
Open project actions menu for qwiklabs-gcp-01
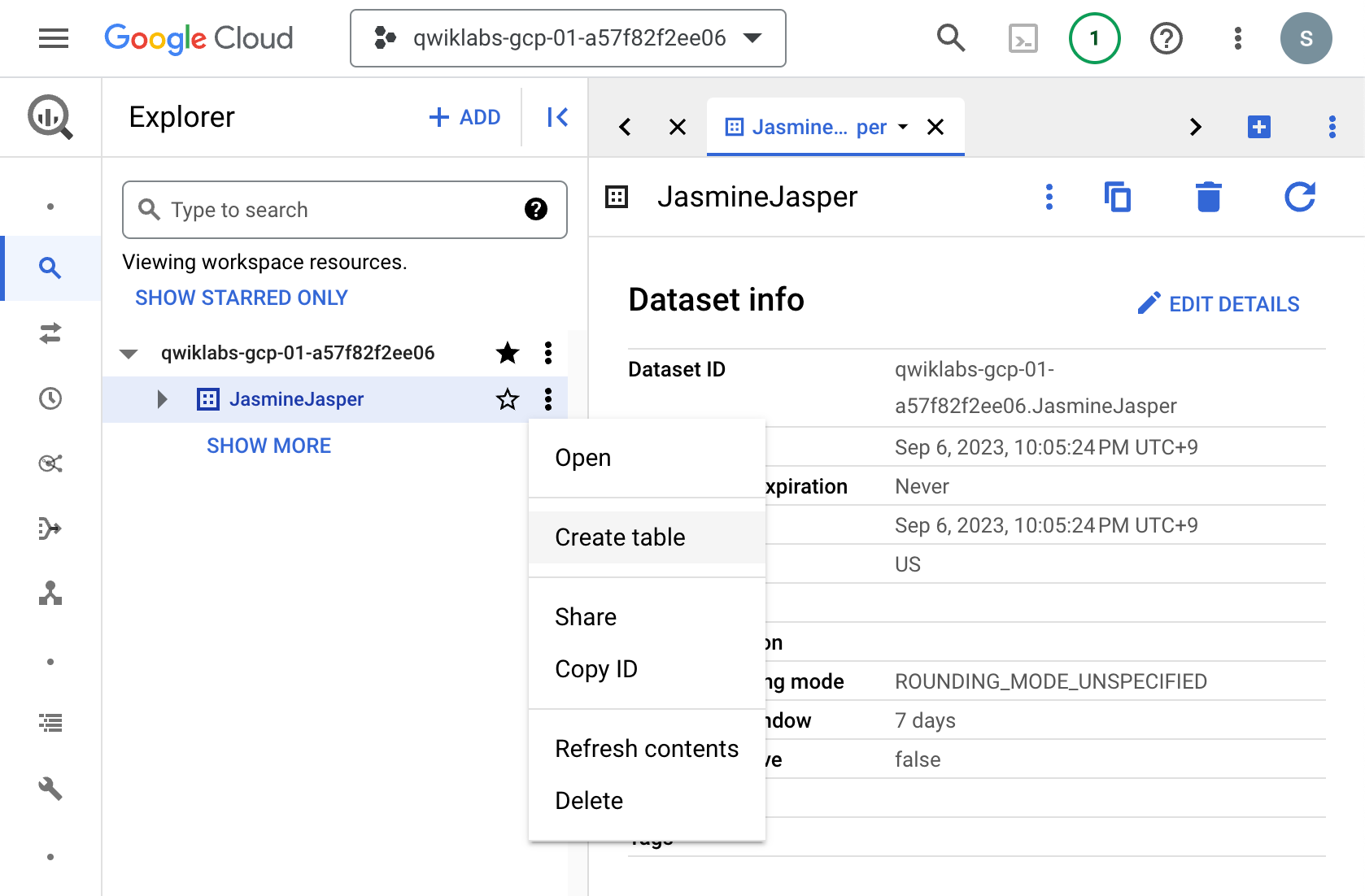[548, 353]
